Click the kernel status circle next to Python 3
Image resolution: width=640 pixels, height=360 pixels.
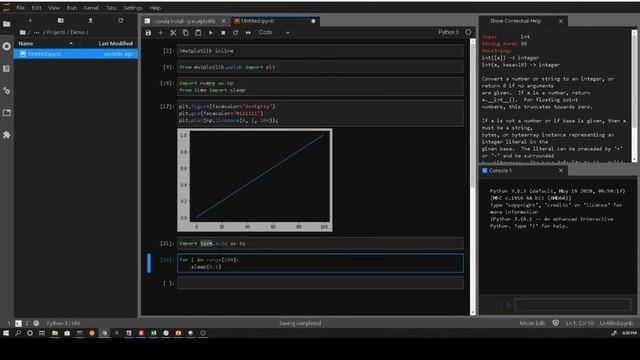(468, 32)
